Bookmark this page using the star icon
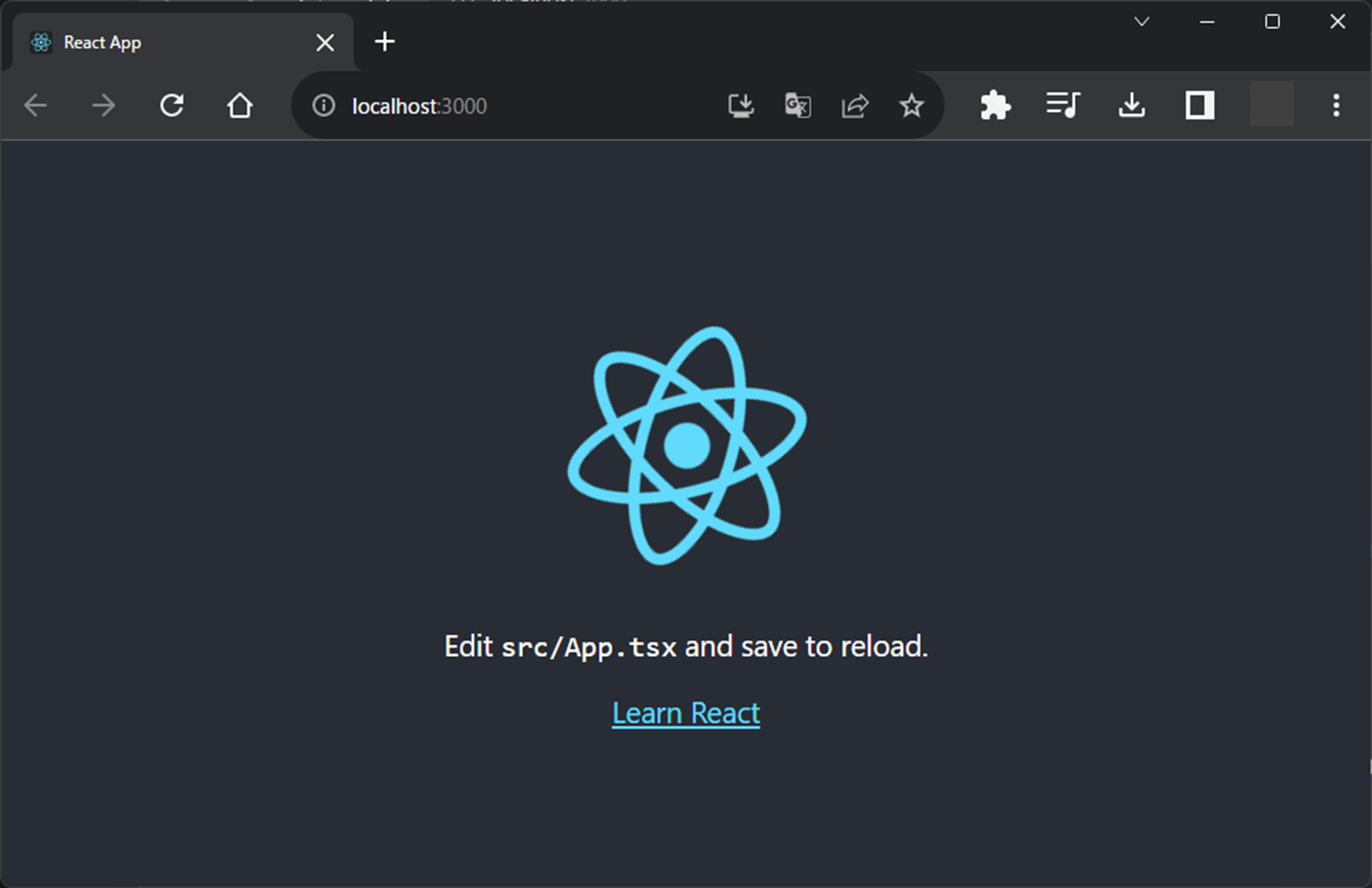Screen dimensions: 1372x888 click(912, 105)
